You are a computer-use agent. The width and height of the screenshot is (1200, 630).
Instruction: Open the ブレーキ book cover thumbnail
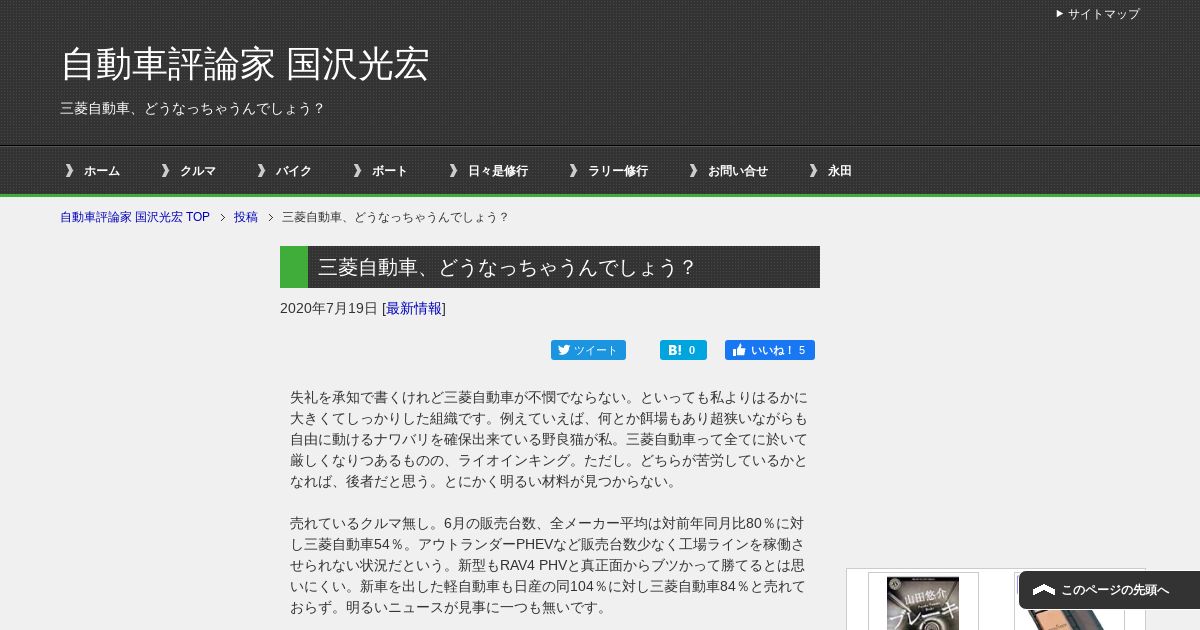[923, 603]
